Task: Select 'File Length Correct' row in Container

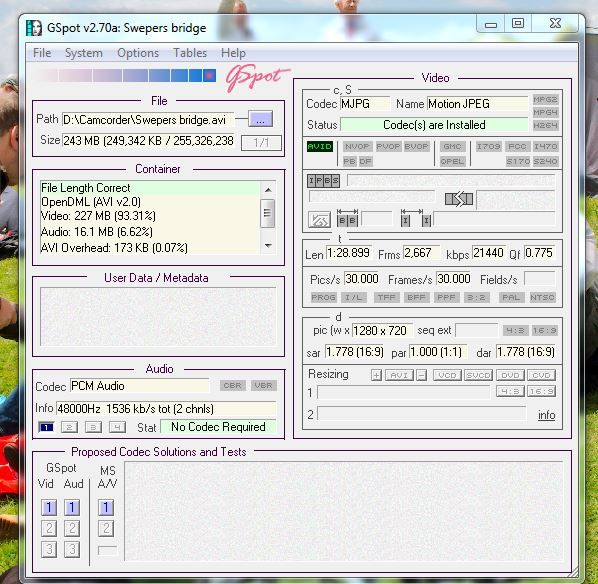Action: click(150, 188)
